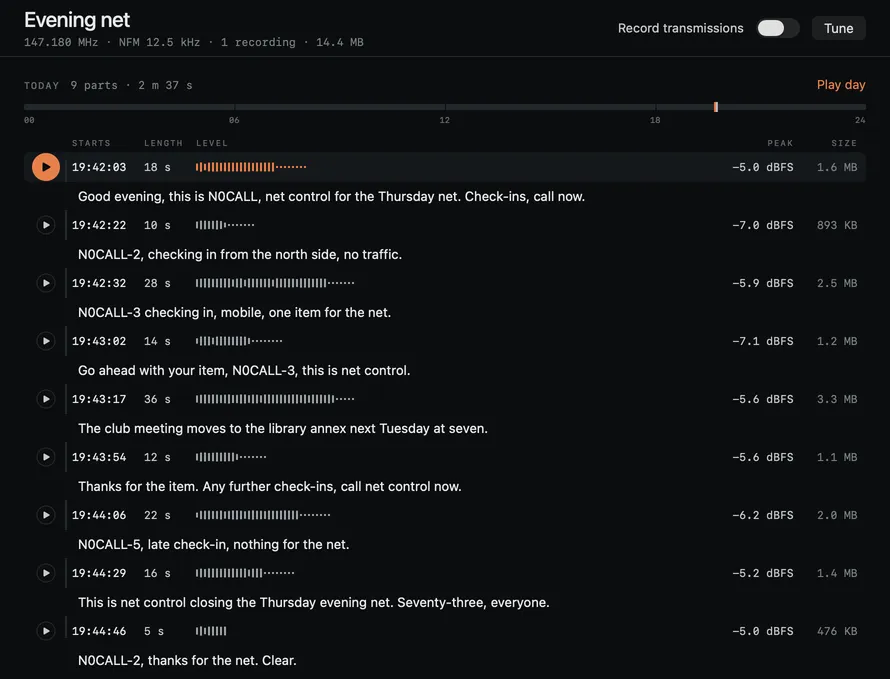
Task: Click the 893 KB size value
Action: point(837,225)
